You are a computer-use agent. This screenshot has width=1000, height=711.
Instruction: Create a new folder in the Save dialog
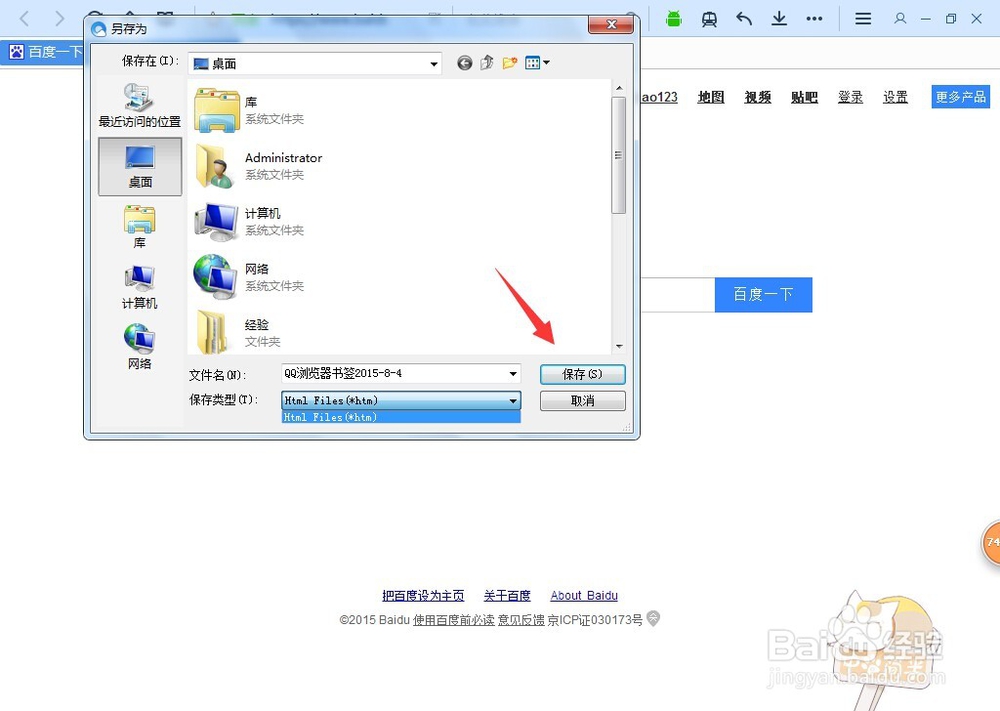510,62
